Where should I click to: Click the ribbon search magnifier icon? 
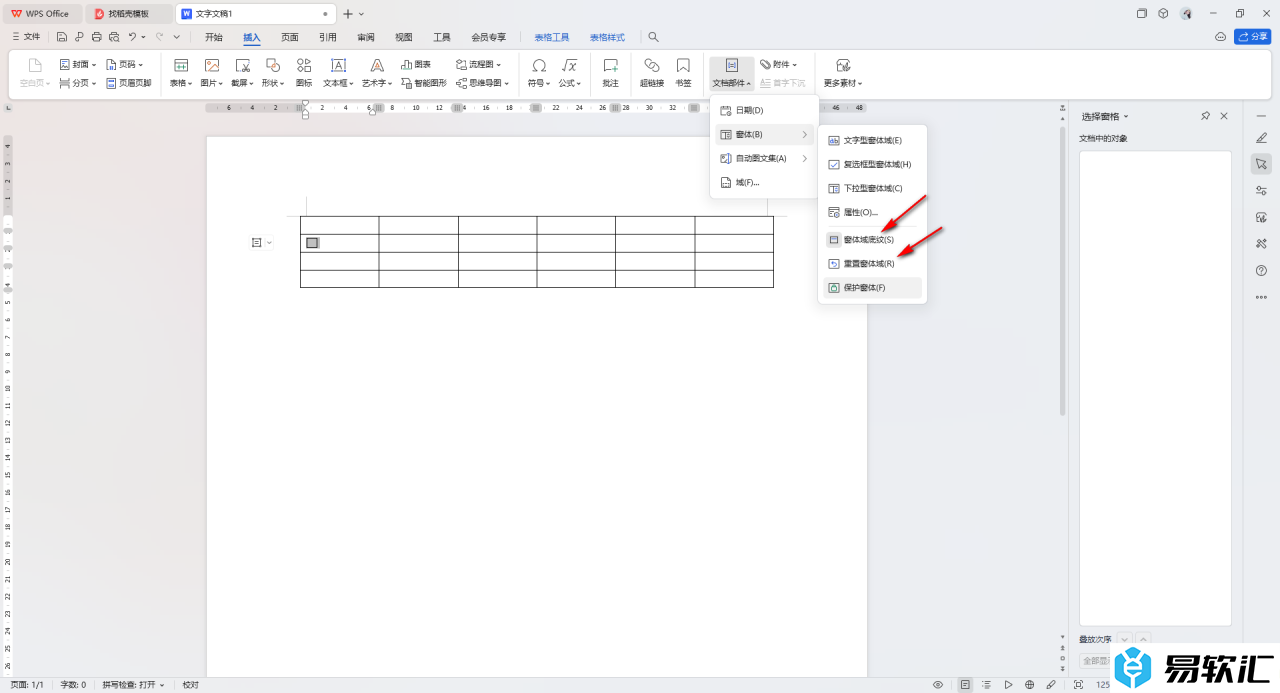653,37
